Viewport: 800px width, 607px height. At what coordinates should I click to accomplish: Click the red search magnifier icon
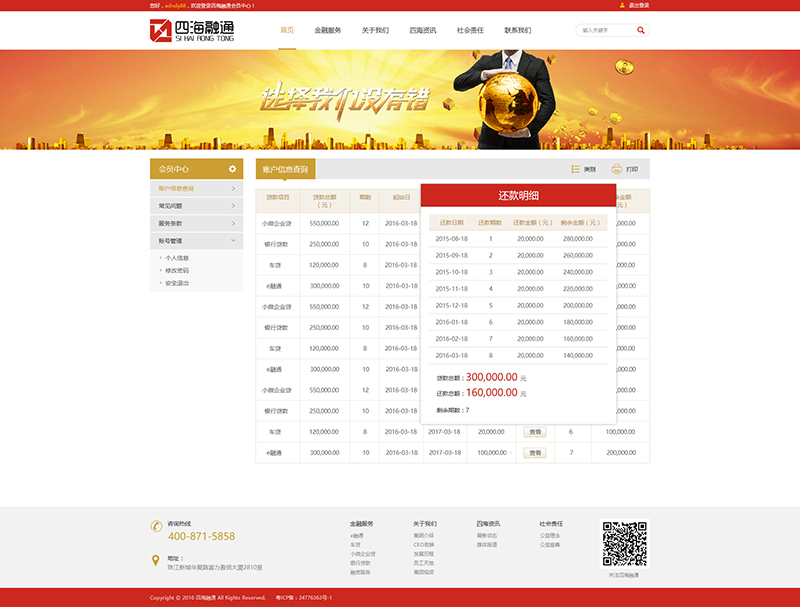[x=641, y=31]
